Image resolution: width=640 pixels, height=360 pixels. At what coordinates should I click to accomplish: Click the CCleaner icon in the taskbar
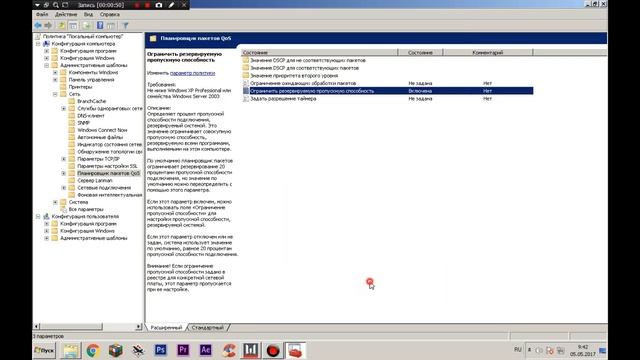click(229, 350)
